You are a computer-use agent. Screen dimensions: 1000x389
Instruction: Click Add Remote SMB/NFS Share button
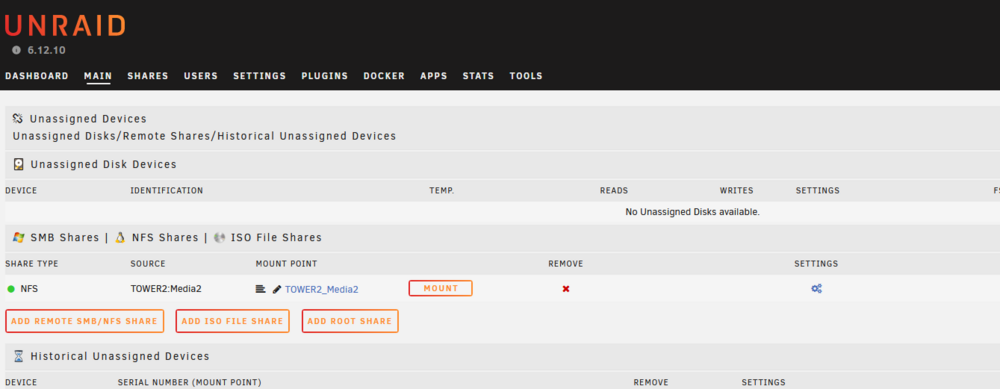pos(84,321)
